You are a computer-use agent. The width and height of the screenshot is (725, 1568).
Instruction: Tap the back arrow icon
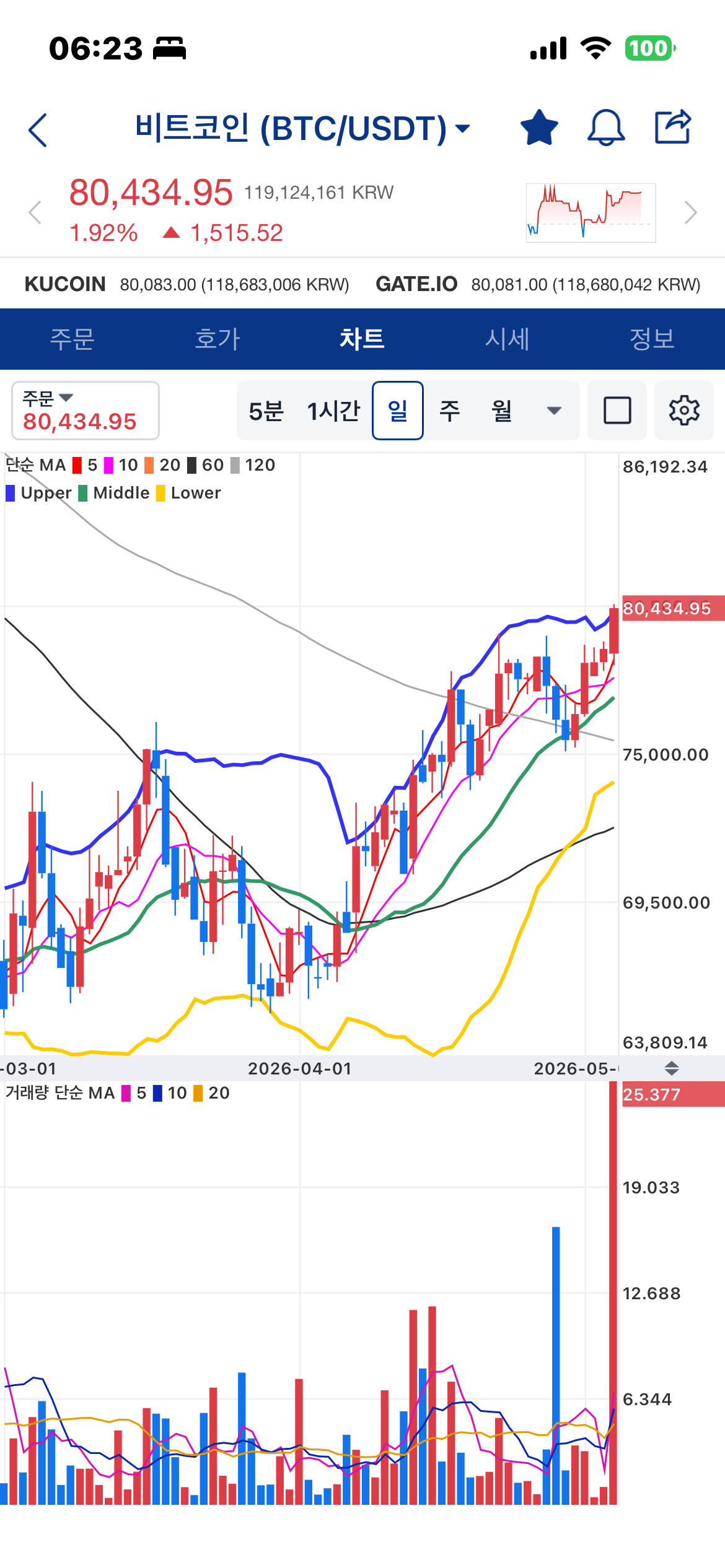pos(38,130)
